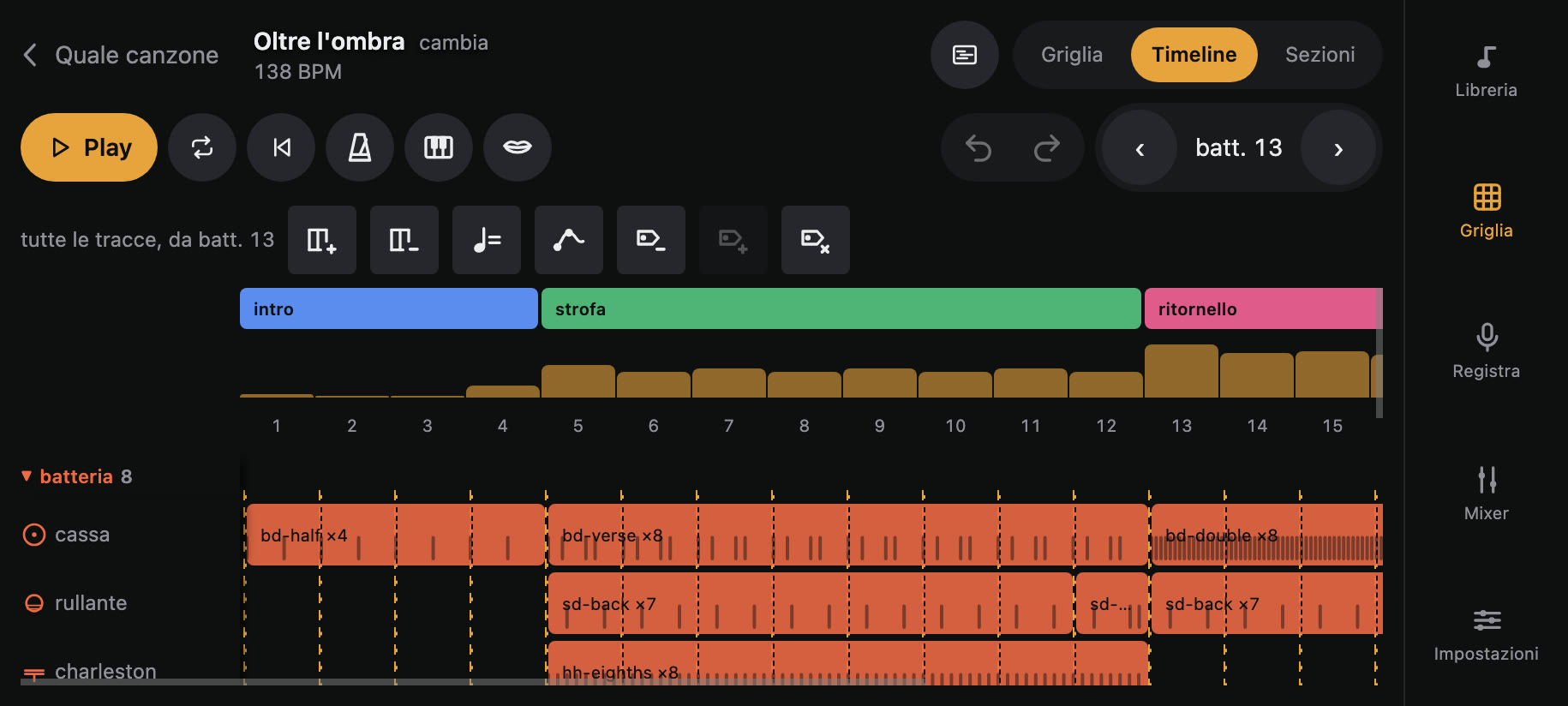Open Registra microphone panel
The height and width of the screenshot is (706, 1568).
click(1487, 351)
